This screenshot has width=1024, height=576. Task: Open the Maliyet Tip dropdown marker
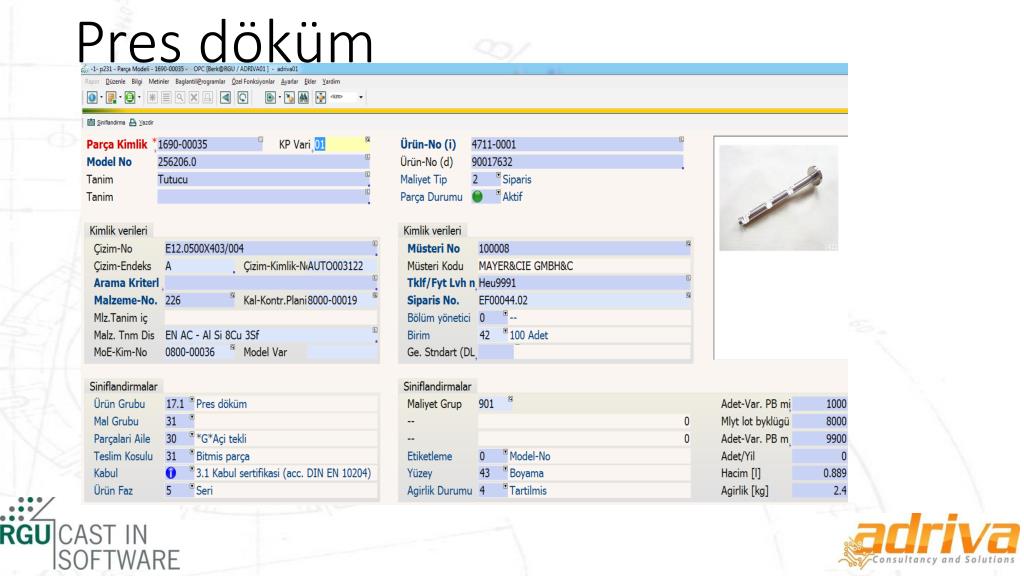498,176
